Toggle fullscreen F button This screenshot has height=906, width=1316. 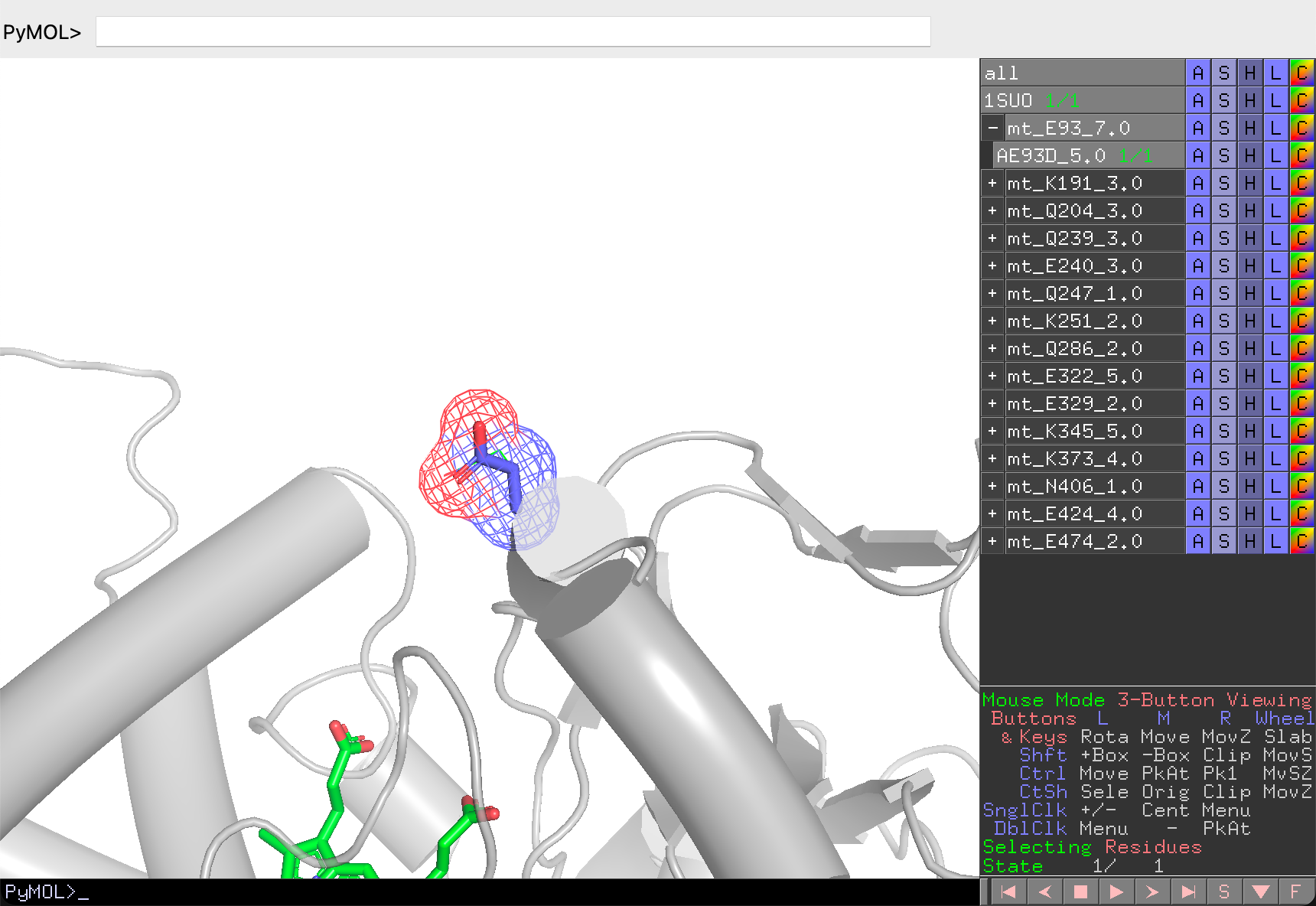[1295, 891]
